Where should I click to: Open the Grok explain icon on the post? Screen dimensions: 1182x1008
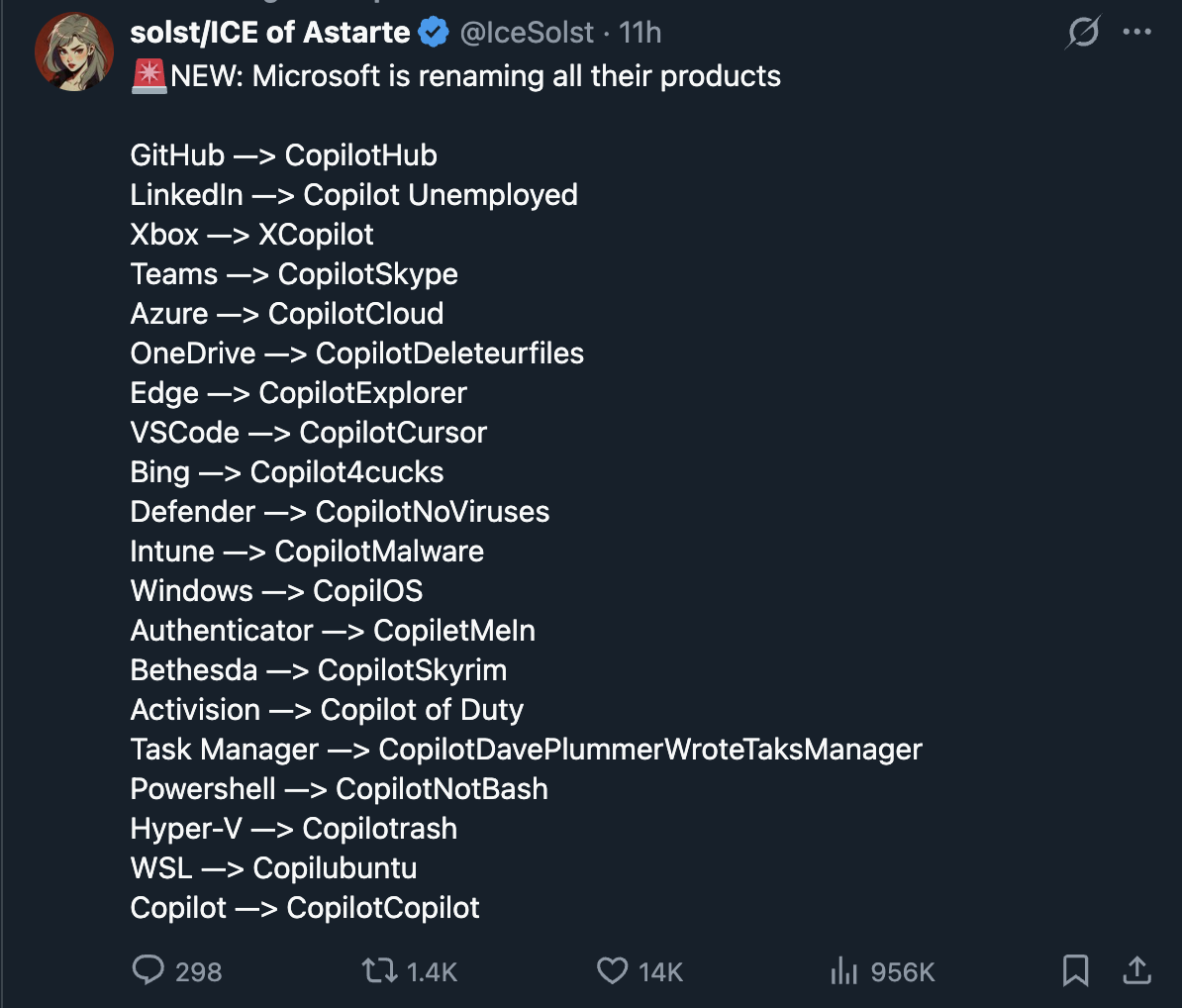[x=1083, y=33]
